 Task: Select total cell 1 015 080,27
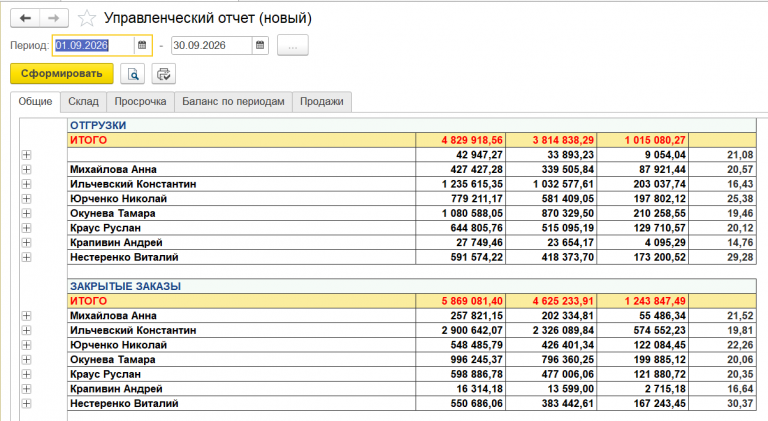(643, 140)
